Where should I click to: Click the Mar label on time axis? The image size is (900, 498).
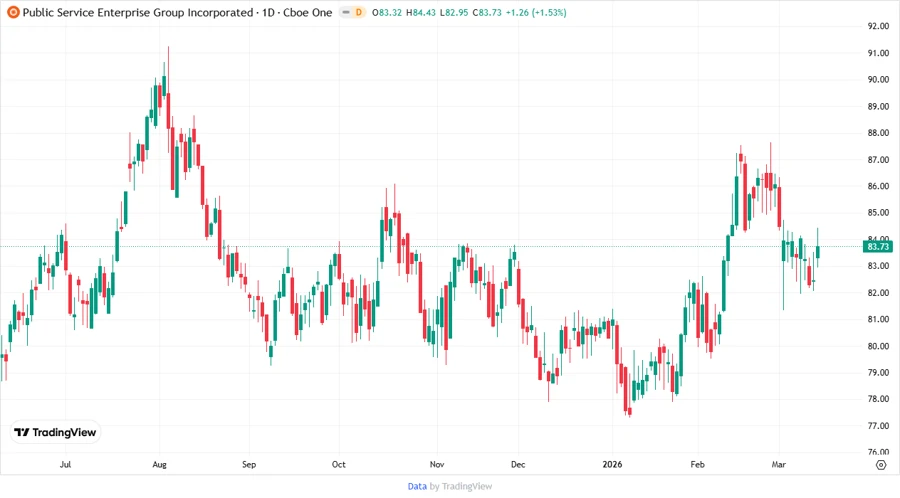click(x=778, y=464)
